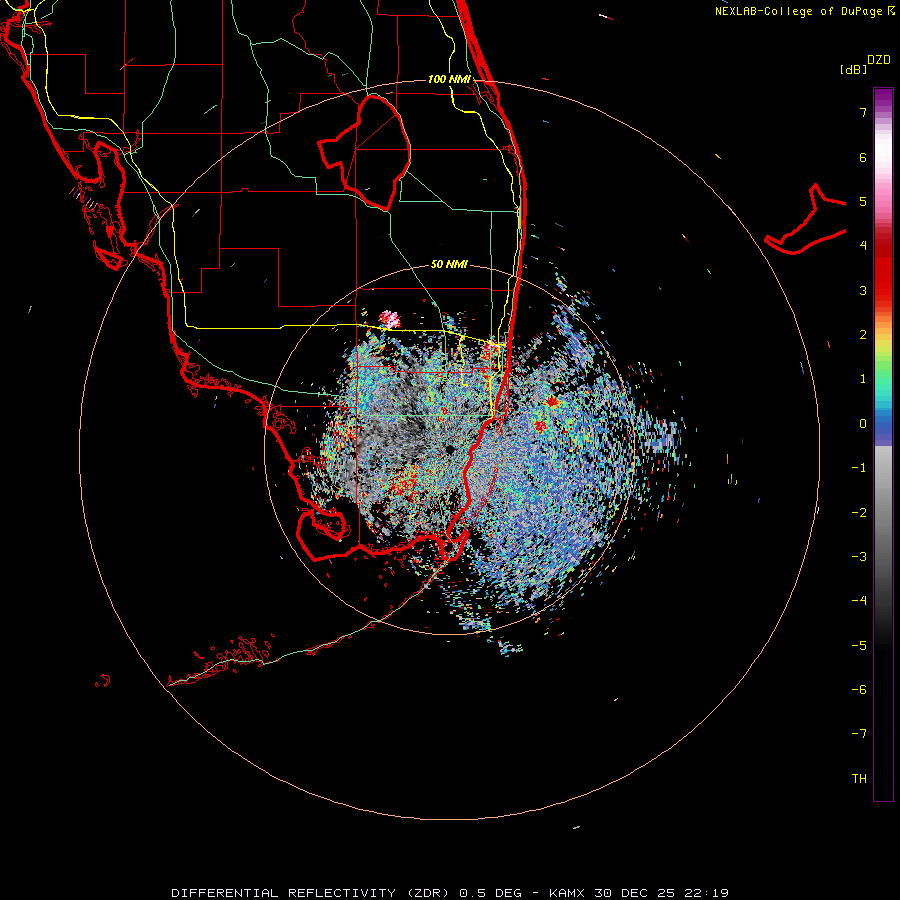Image resolution: width=900 pixels, height=900 pixels.
Task: Click the 0.5 DEG elevation text
Action: (x=491, y=893)
